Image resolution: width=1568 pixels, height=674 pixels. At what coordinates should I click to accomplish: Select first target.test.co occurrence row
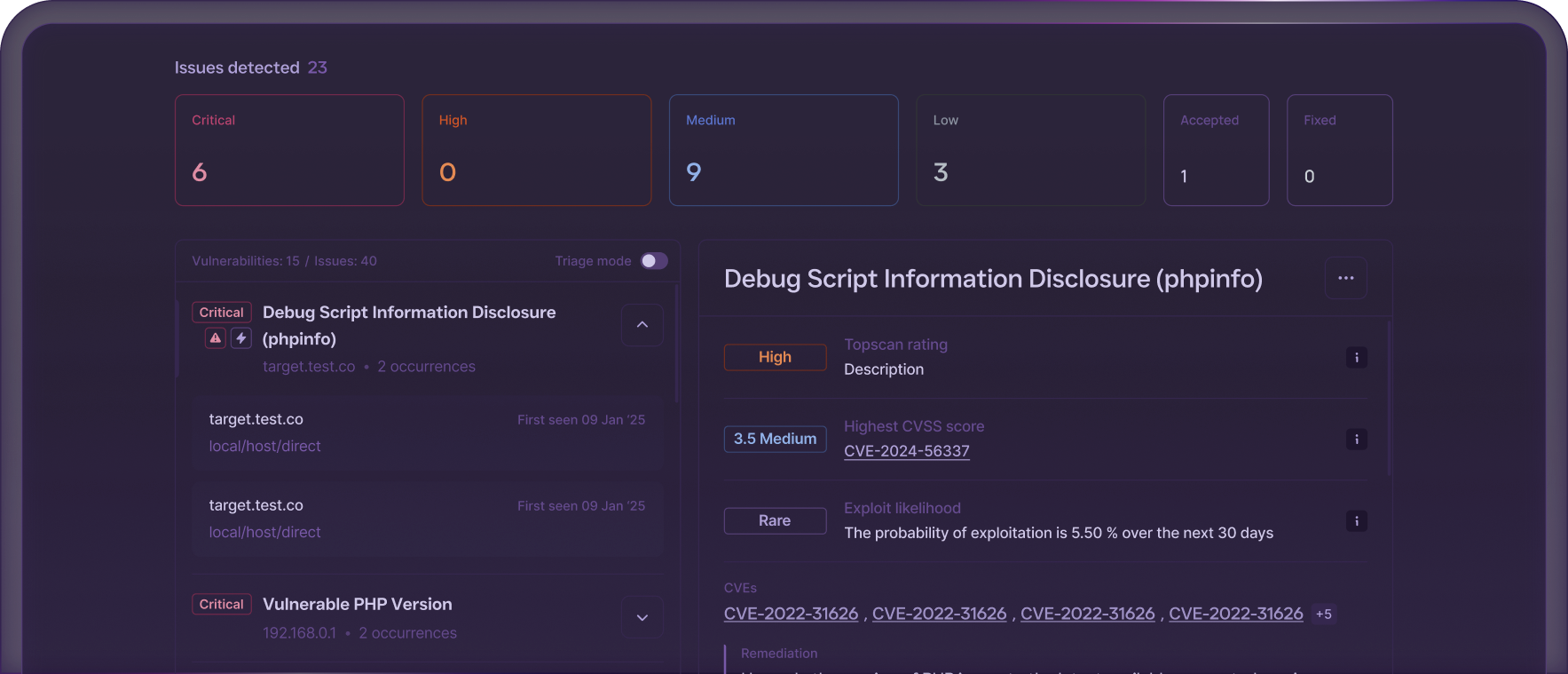tap(428, 432)
